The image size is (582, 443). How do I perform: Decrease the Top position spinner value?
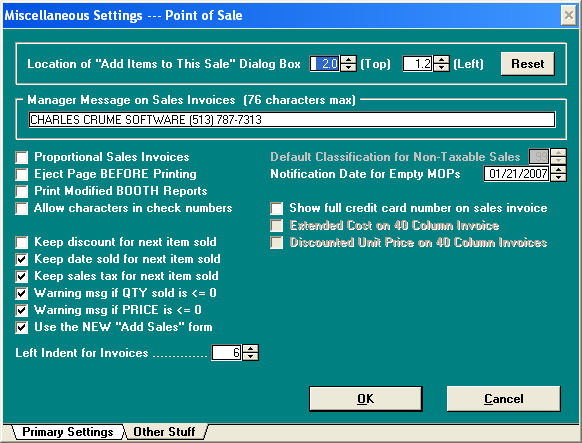coord(348,68)
